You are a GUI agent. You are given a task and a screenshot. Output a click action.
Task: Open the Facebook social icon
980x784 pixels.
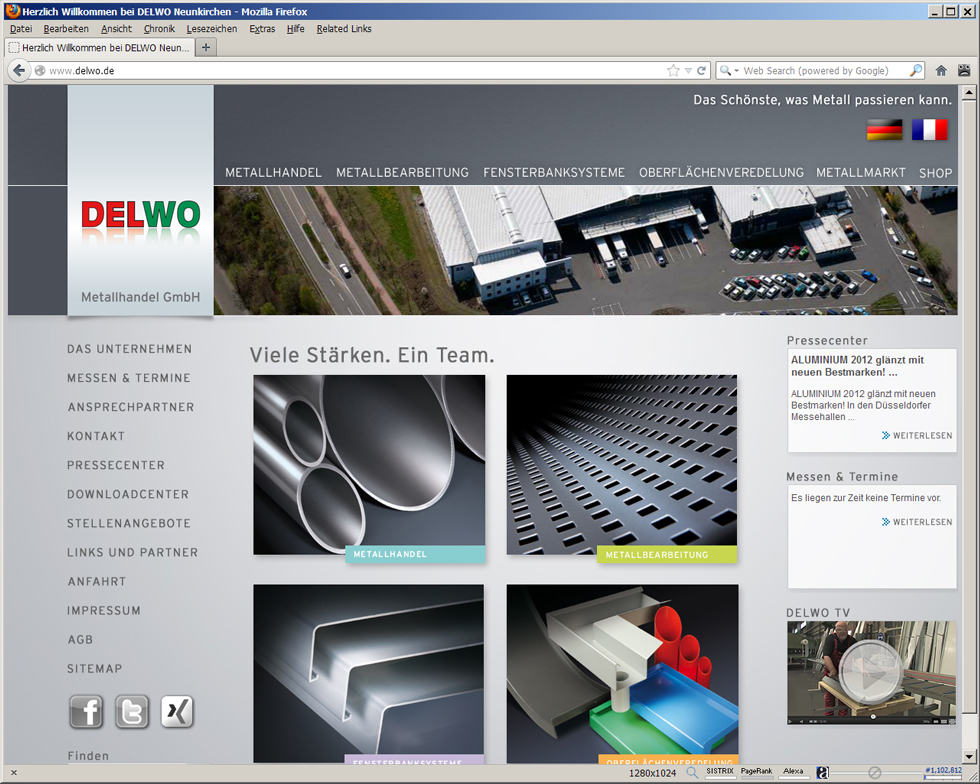tap(86, 711)
